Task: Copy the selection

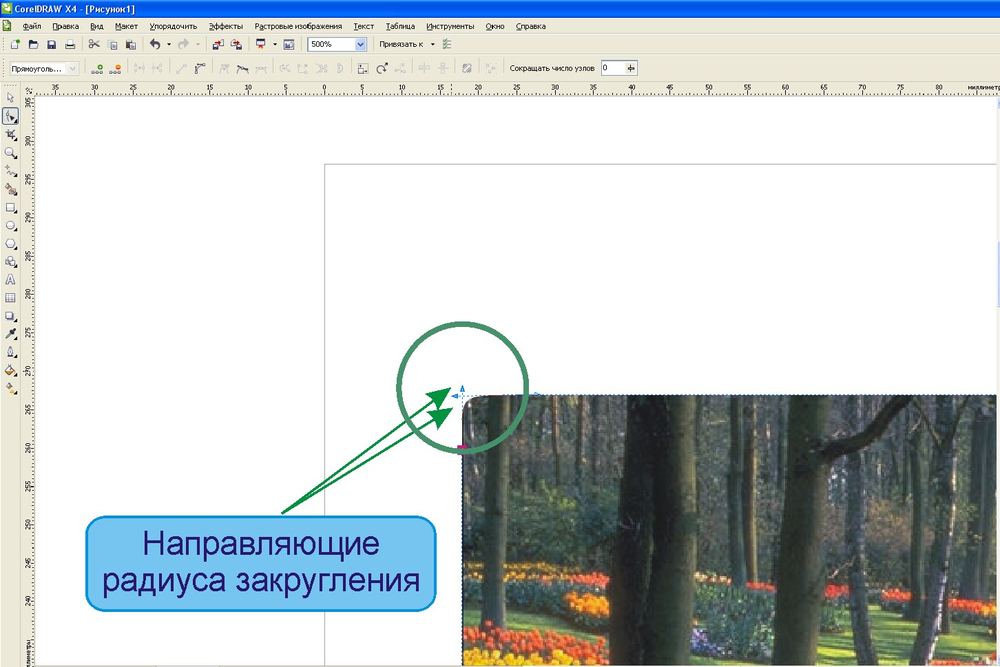Action: (x=112, y=44)
